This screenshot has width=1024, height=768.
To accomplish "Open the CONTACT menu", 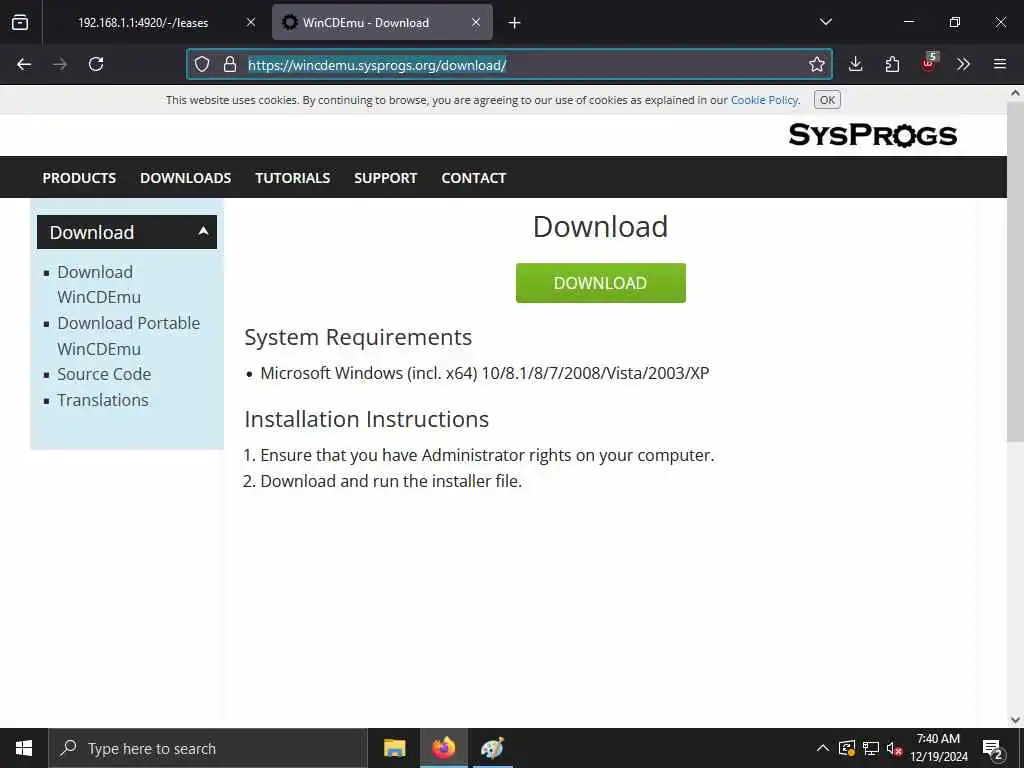I will 473,178.
